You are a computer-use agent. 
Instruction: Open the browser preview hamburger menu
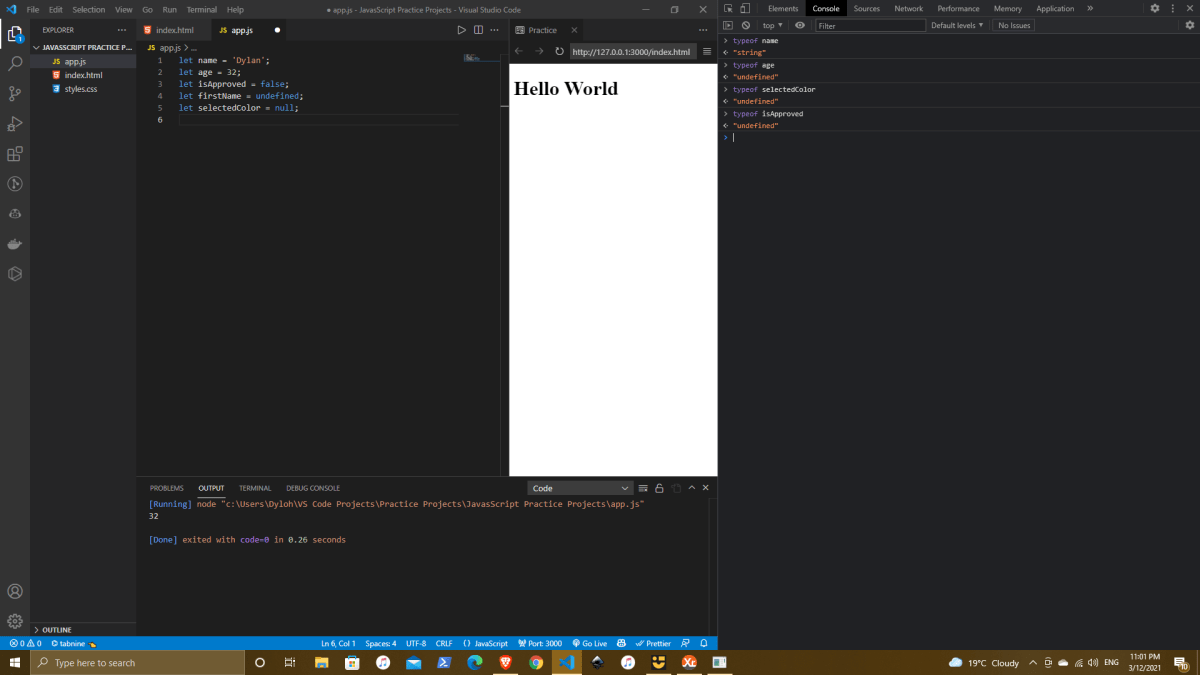(x=707, y=51)
